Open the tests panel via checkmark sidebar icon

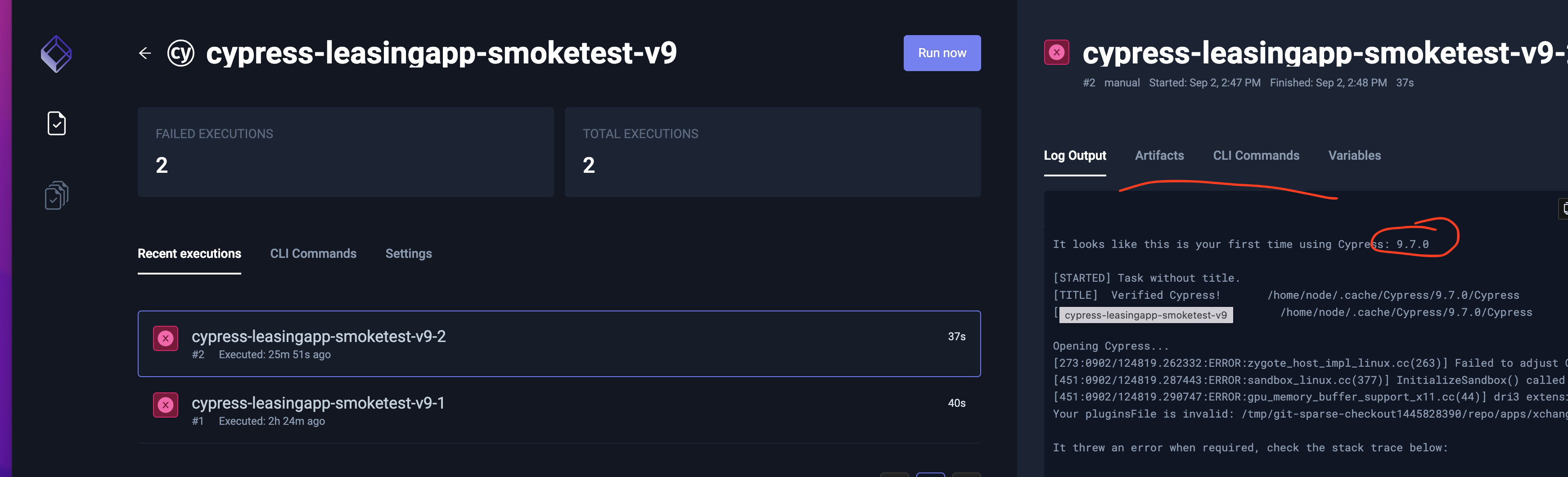tap(55, 123)
